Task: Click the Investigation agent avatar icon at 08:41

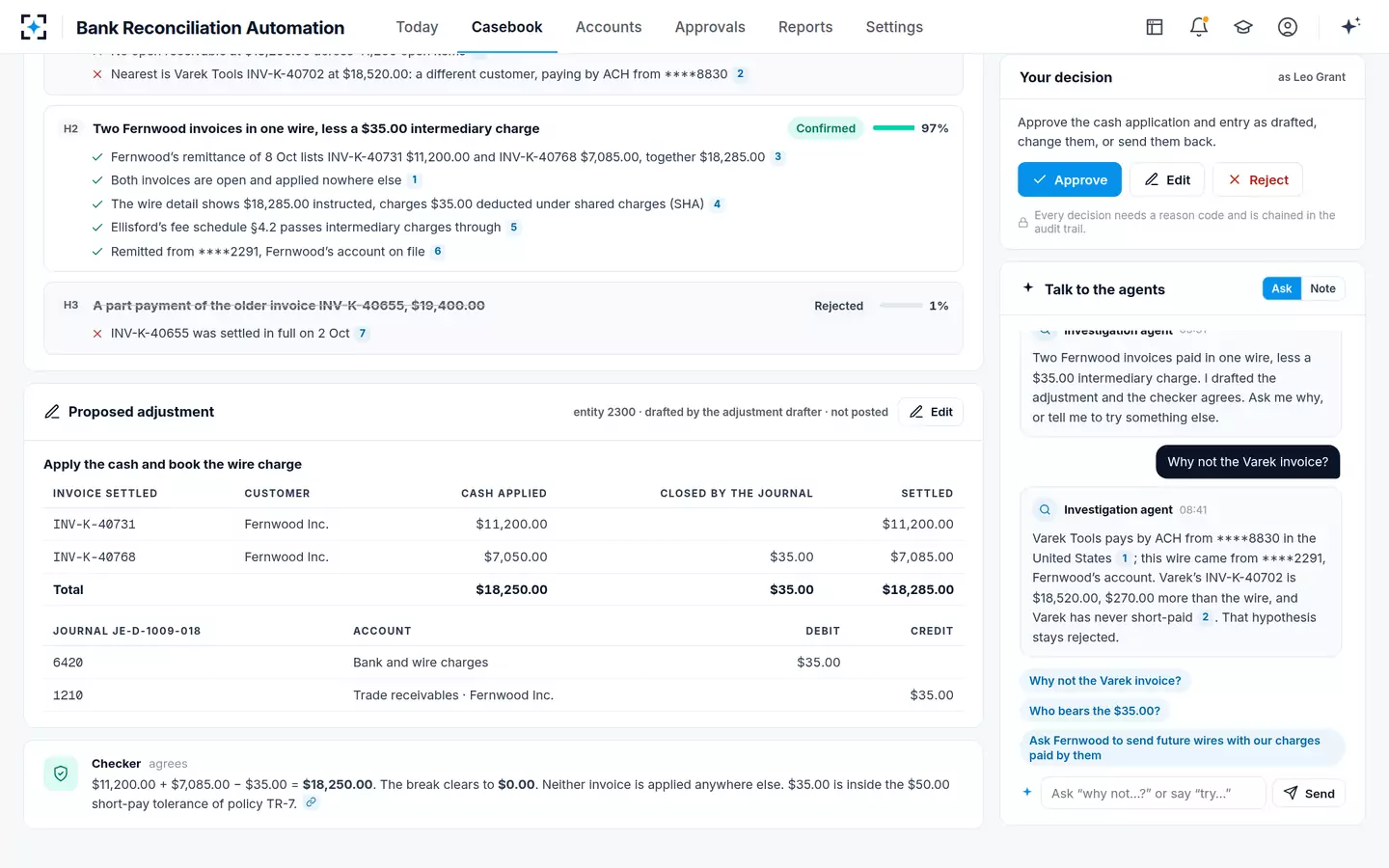Action: click(x=1045, y=510)
